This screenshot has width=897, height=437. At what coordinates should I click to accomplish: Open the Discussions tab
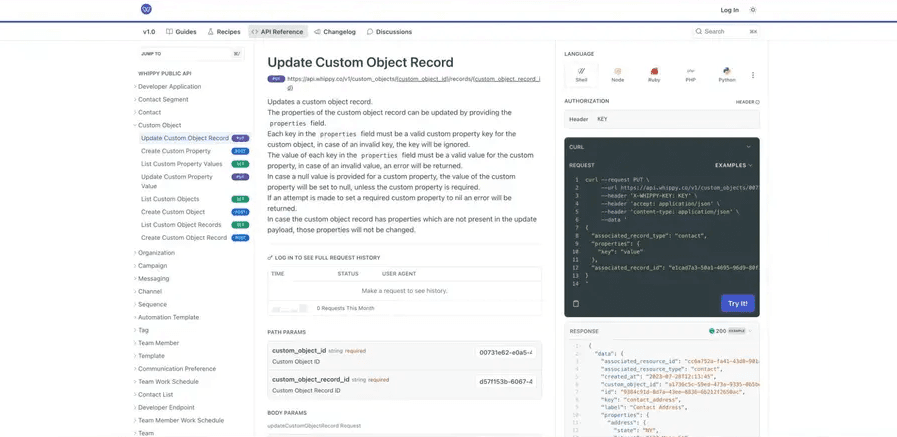click(x=390, y=31)
